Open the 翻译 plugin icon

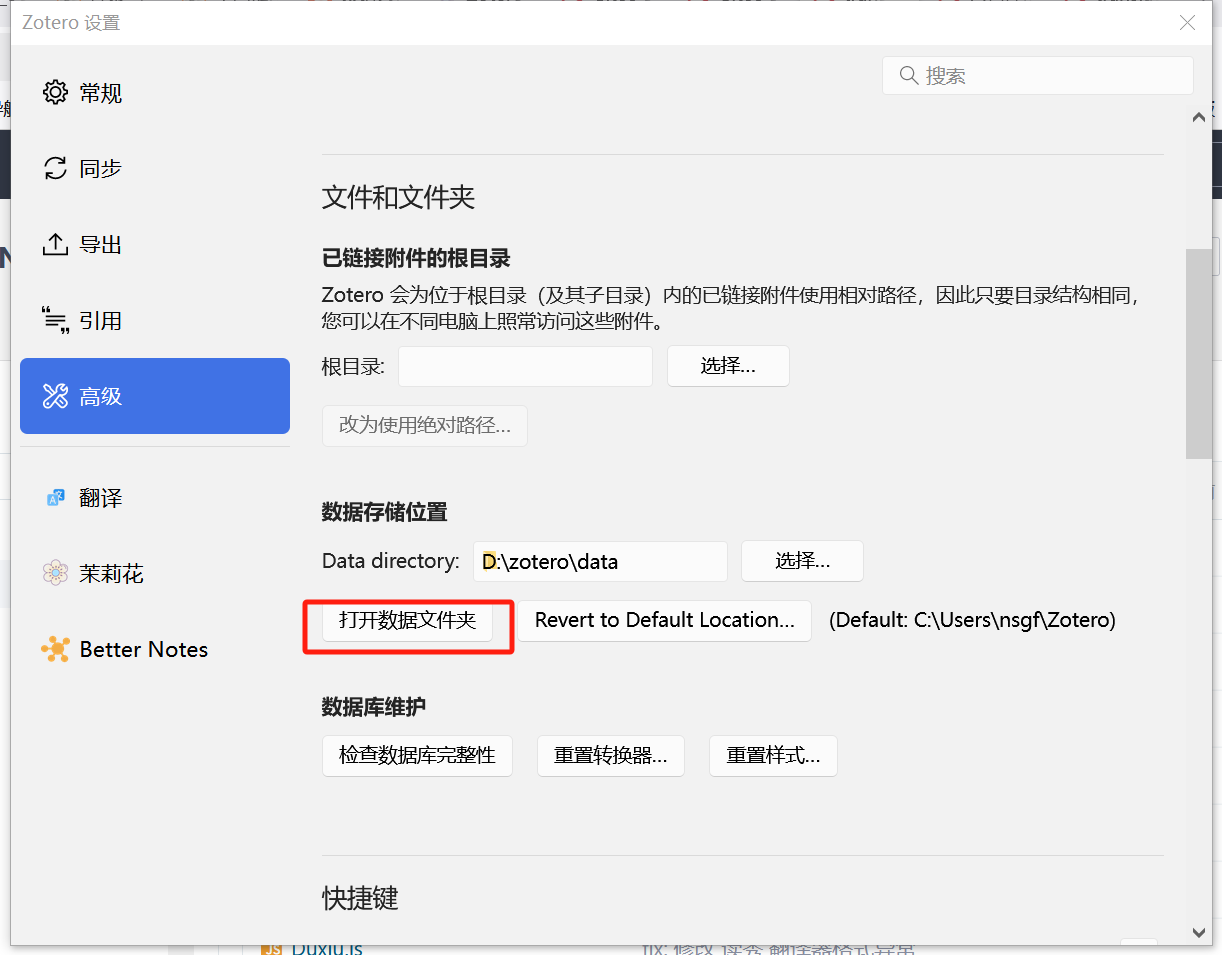55,498
